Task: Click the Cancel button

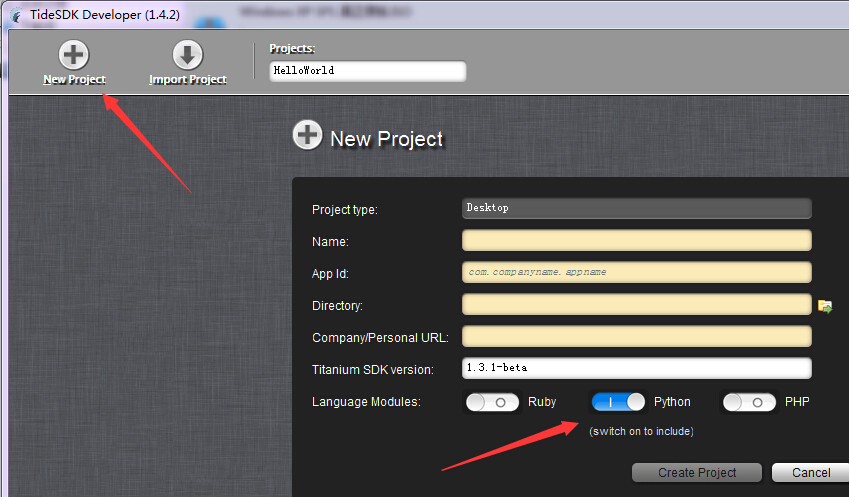Action: tap(811, 473)
